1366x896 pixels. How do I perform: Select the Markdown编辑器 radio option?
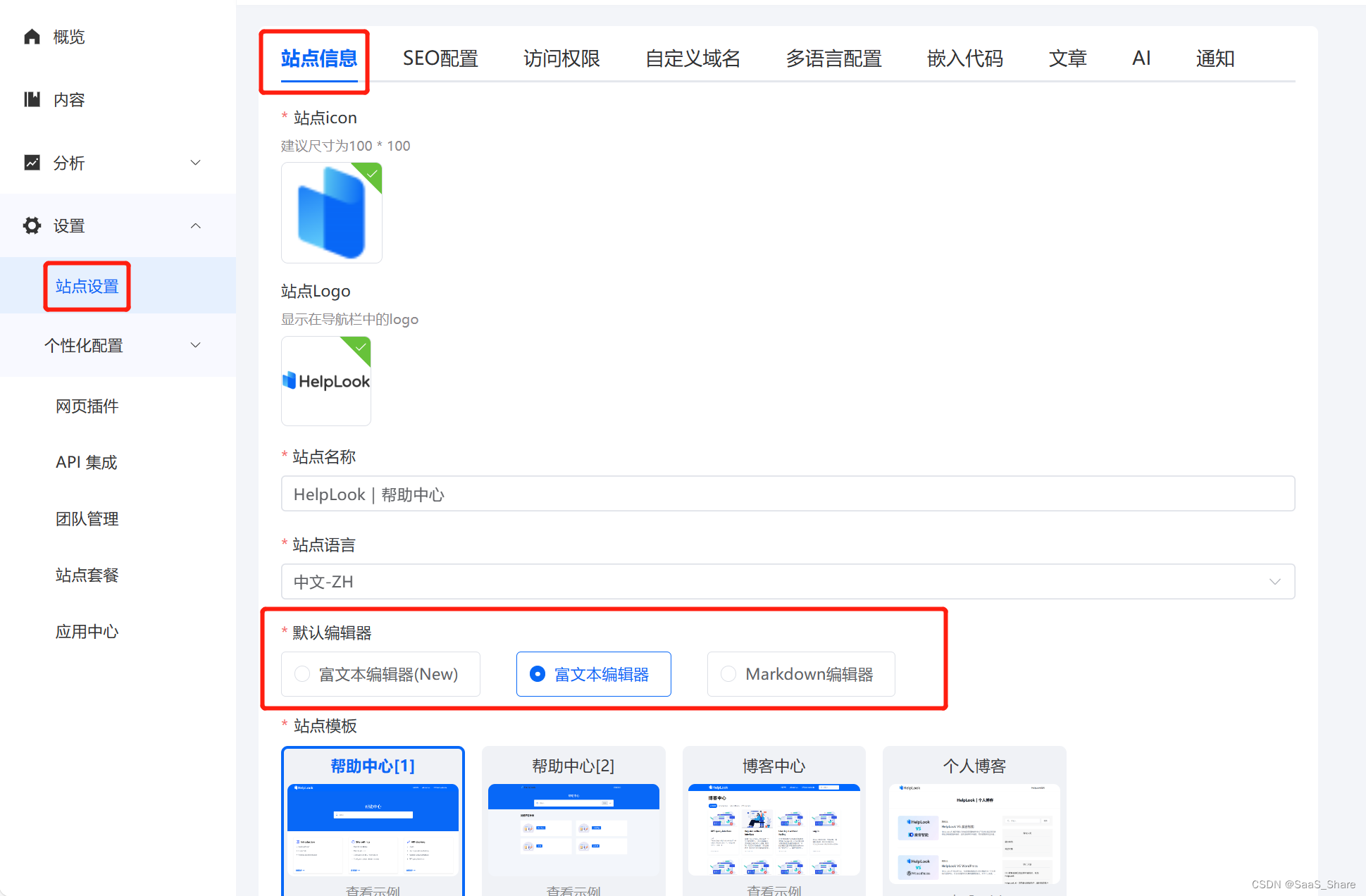[x=728, y=674]
